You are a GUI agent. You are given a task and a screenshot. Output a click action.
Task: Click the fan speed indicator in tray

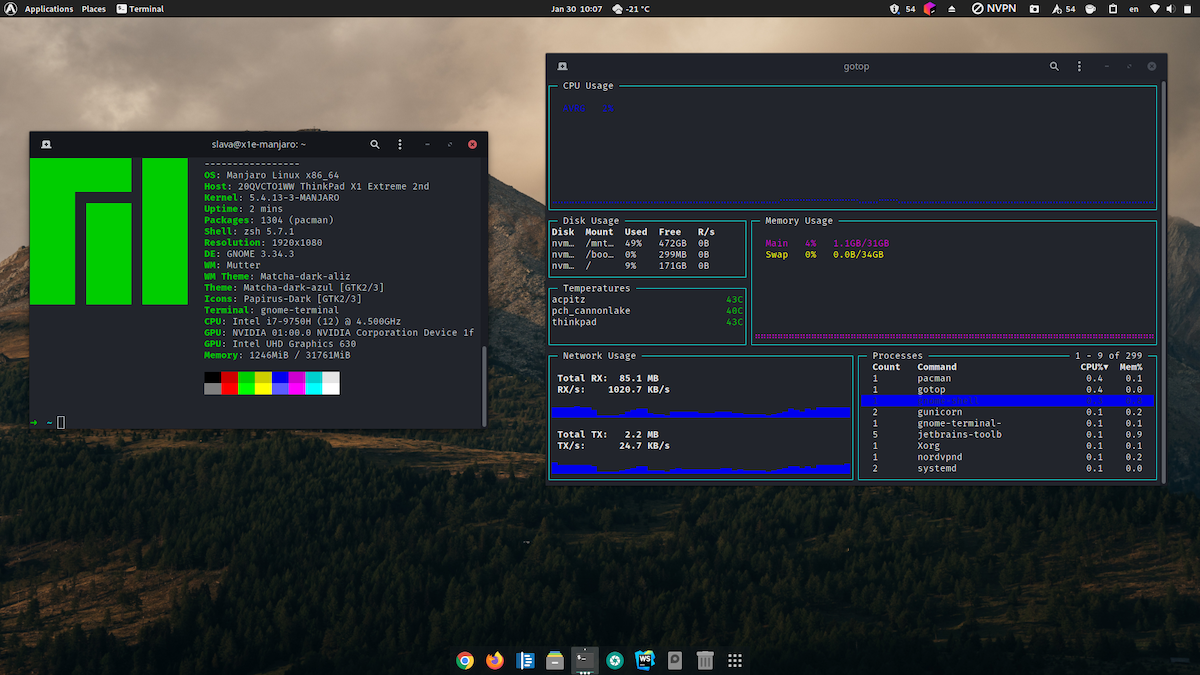point(1063,9)
